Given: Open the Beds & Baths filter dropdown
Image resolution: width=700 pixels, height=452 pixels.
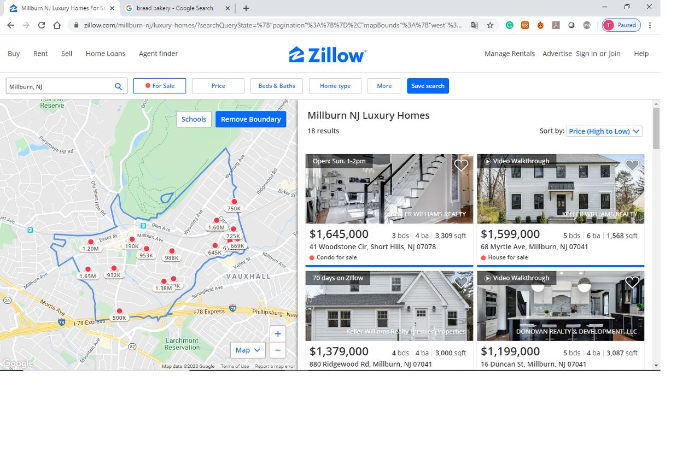Looking at the screenshot, I should coord(276,86).
